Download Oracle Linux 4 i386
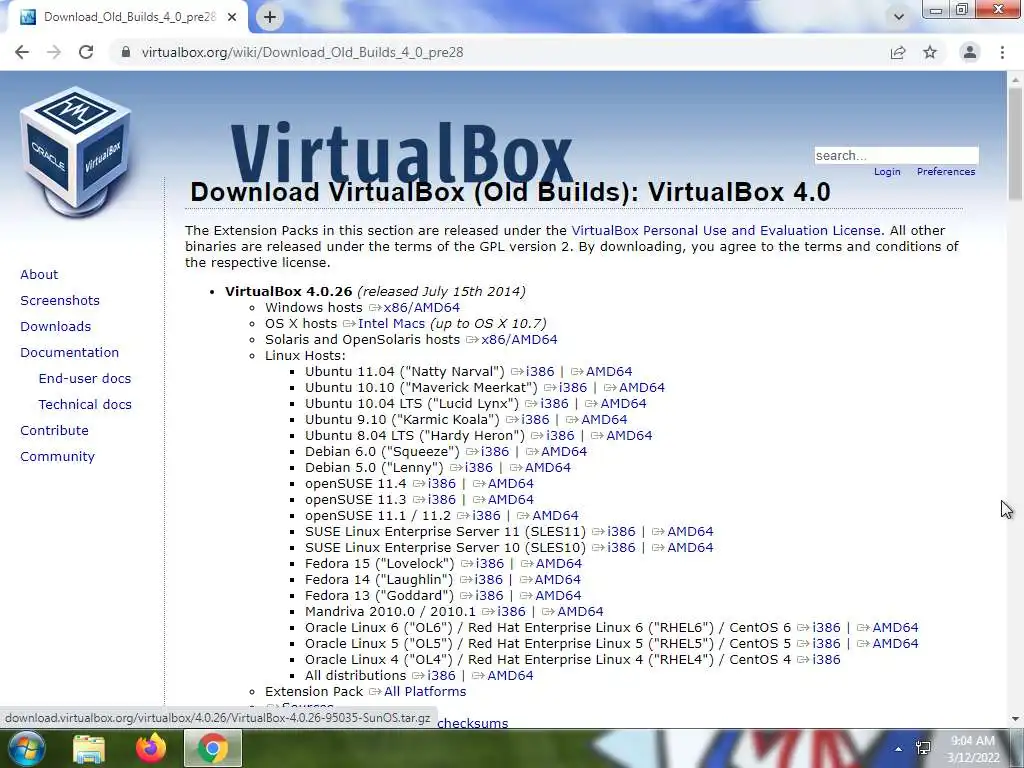Image resolution: width=1024 pixels, height=768 pixels. (x=826, y=660)
